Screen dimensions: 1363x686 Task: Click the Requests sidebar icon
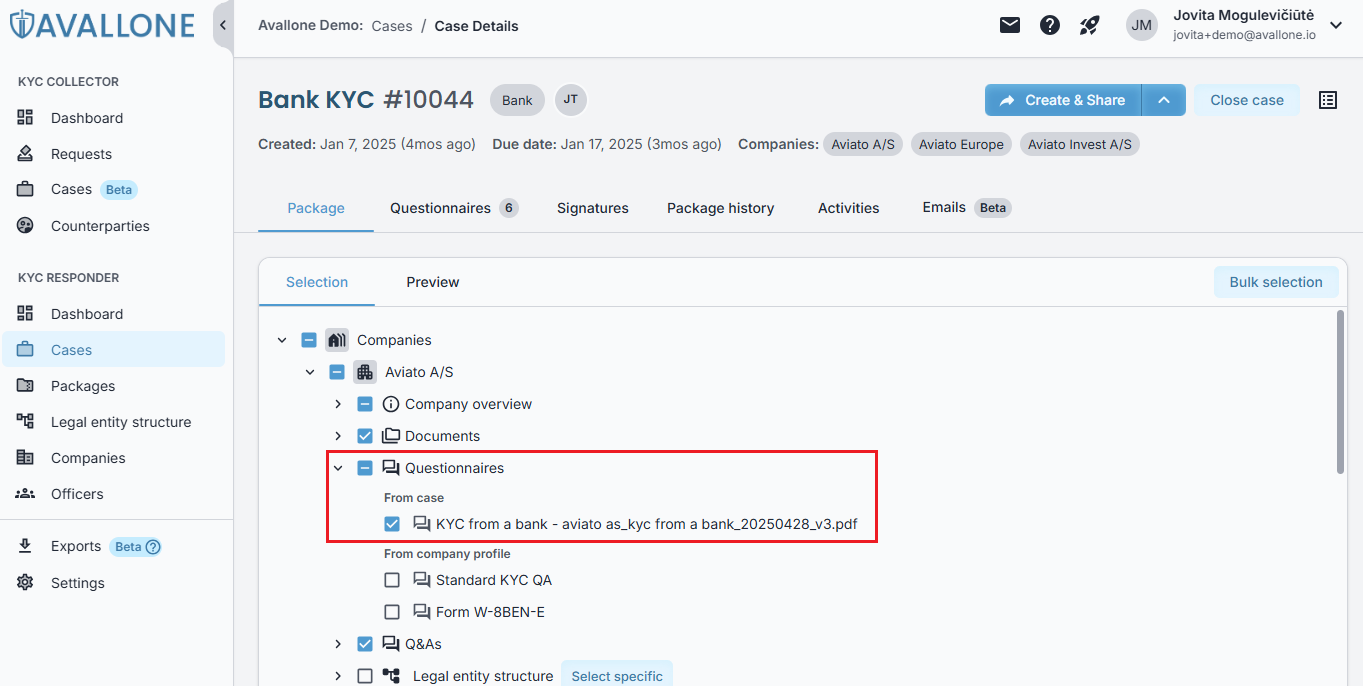26,153
